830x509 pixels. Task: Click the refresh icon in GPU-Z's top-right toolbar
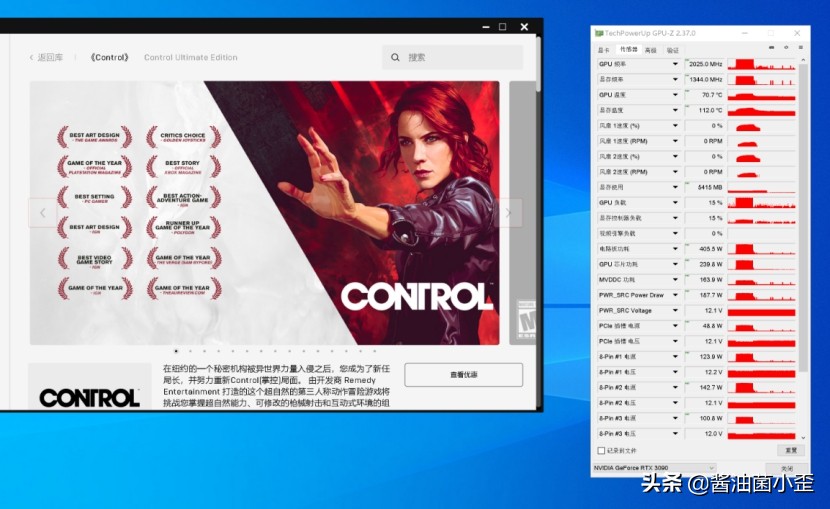point(786,48)
